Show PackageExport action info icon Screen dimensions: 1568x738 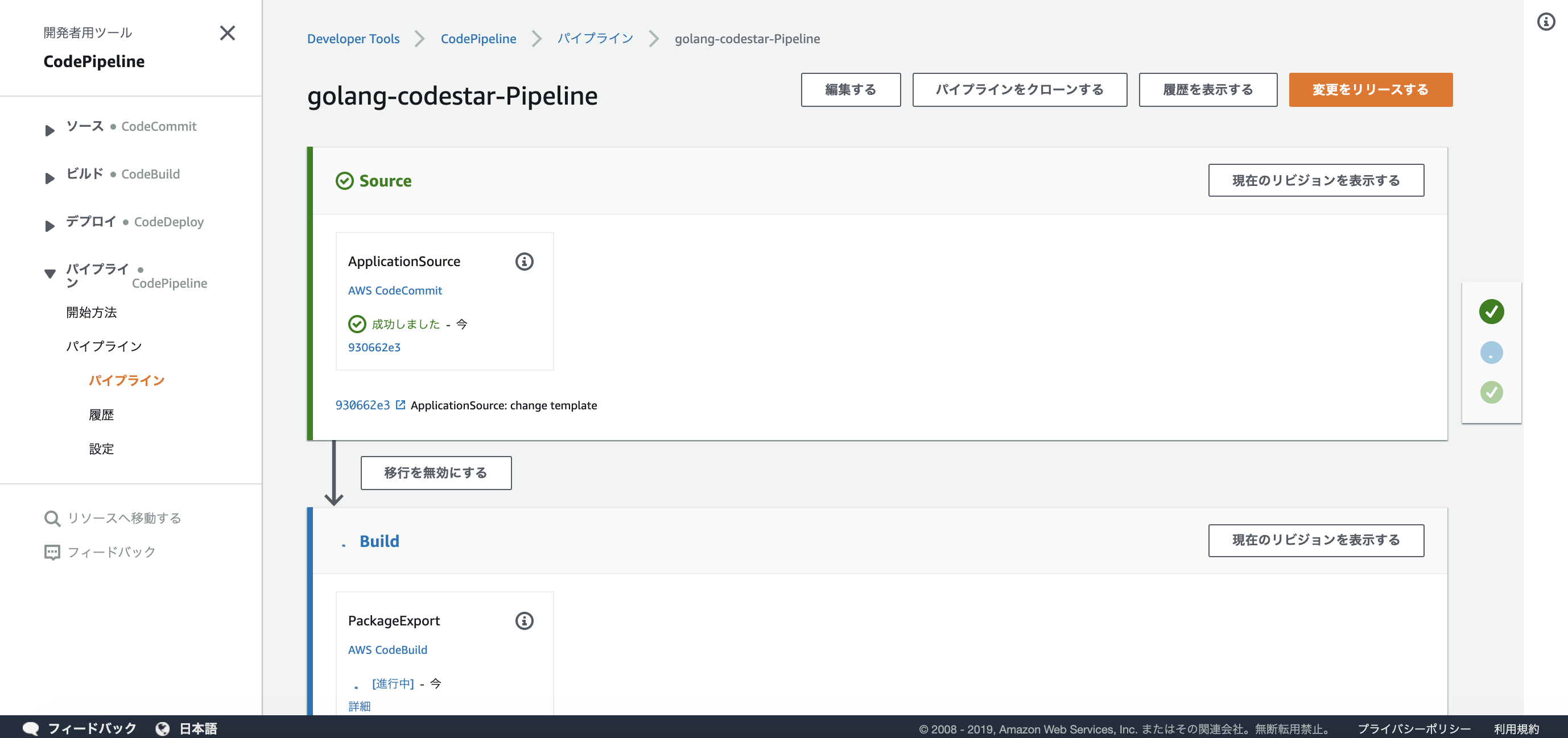pos(524,620)
